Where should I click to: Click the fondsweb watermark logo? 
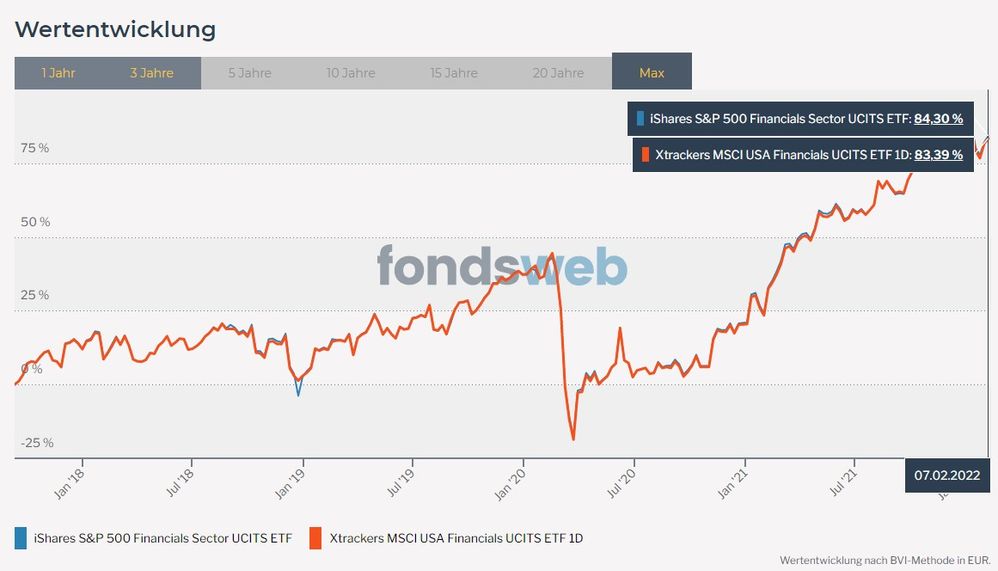[x=502, y=268]
